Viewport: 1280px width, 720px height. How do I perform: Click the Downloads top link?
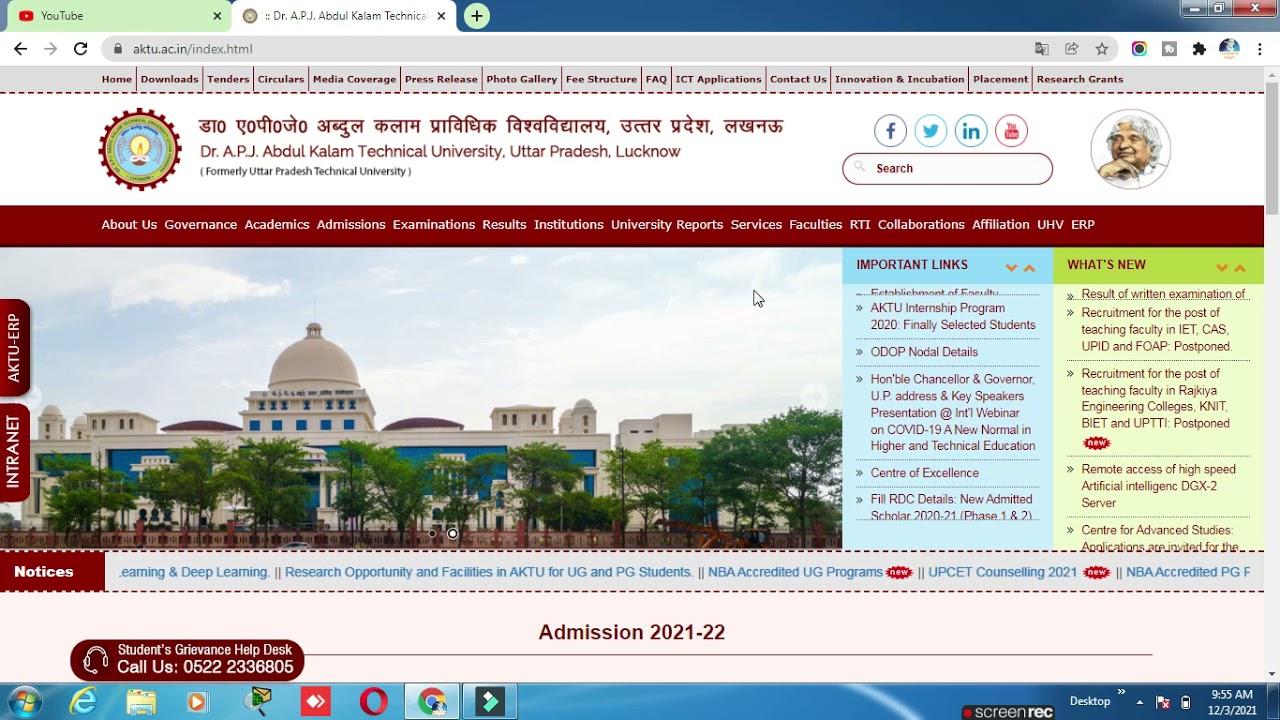tap(169, 79)
